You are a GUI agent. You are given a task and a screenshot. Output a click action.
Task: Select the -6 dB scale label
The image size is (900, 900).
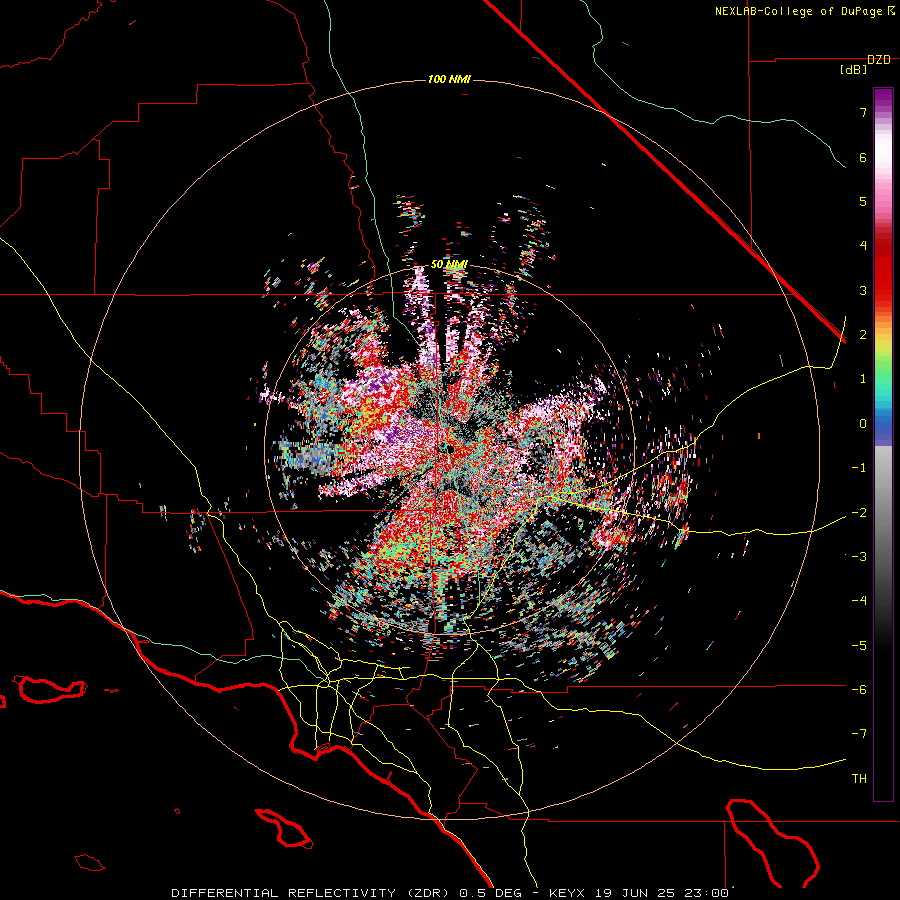click(x=859, y=690)
